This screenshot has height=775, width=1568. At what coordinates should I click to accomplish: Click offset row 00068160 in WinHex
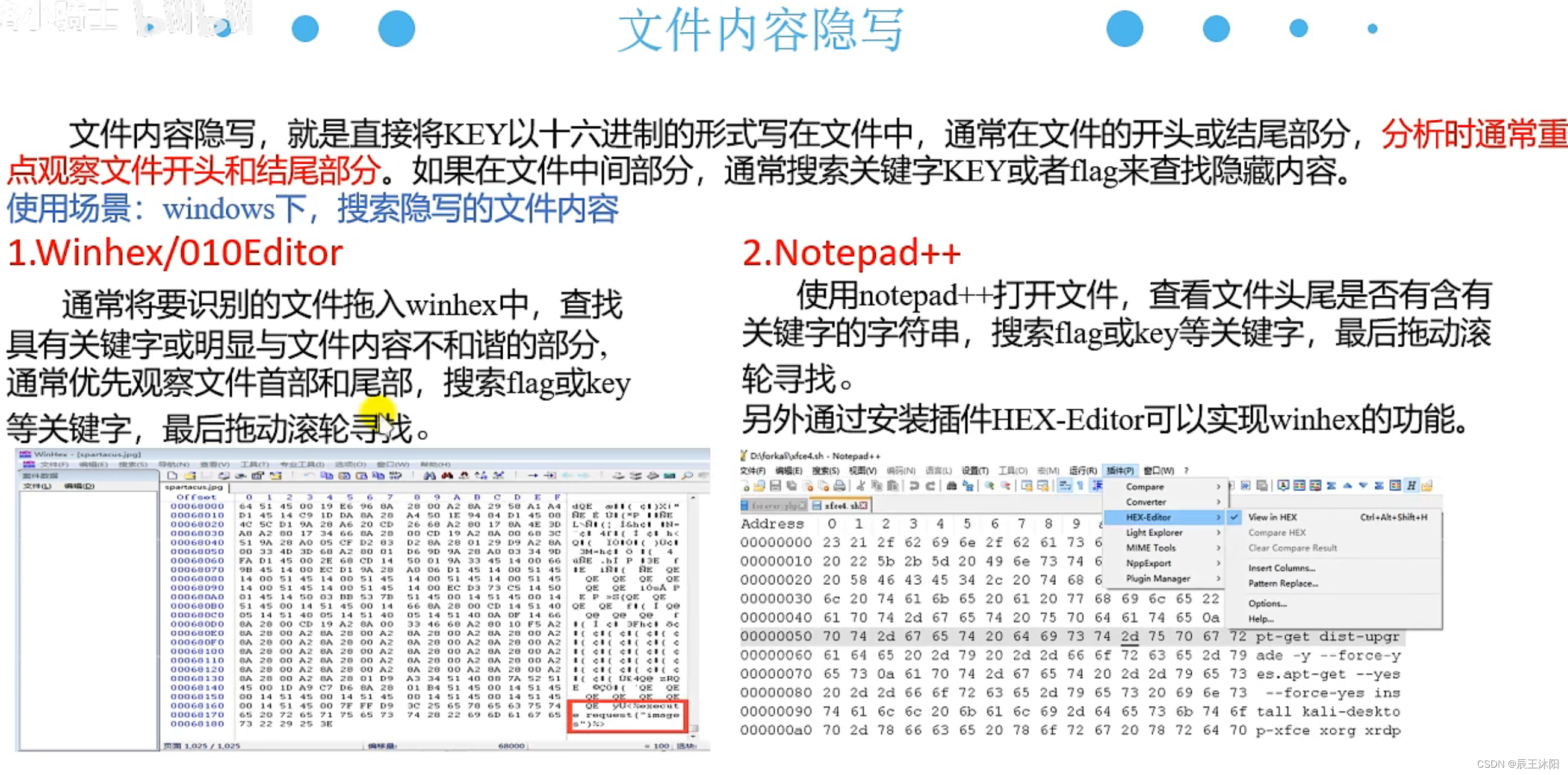(197, 706)
